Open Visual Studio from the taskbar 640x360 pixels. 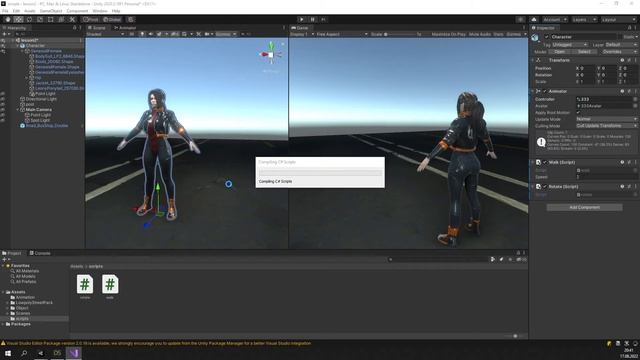(73, 353)
